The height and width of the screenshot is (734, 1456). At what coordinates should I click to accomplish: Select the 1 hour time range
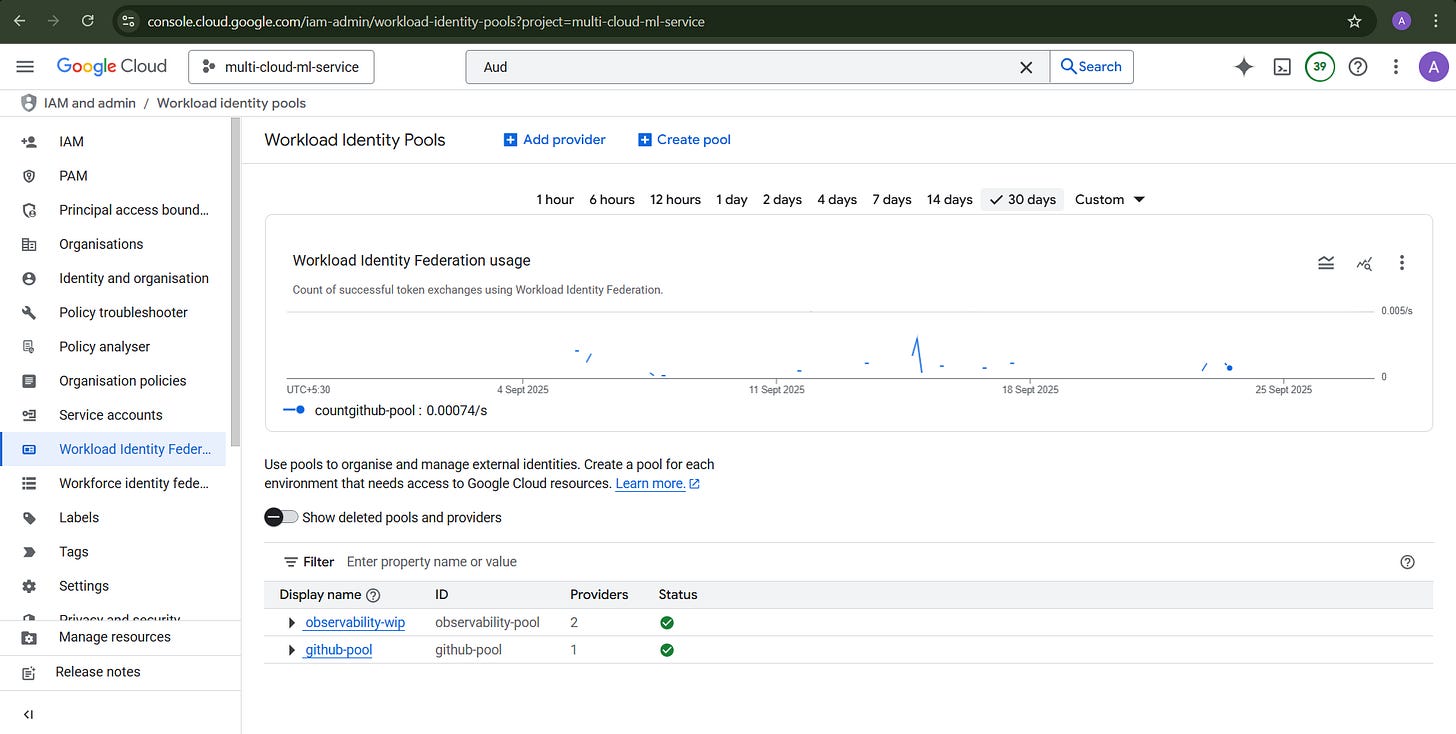coord(555,199)
